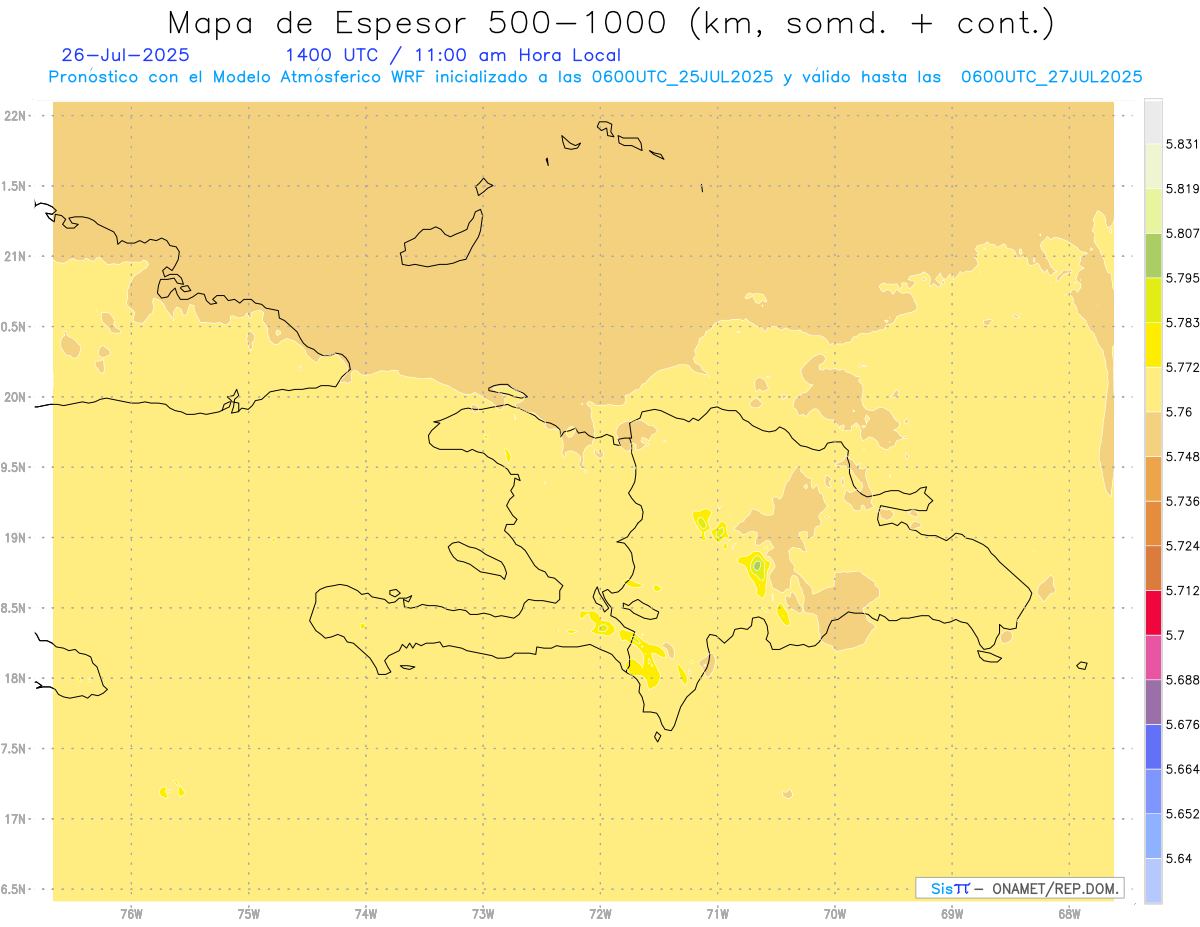Viewport: 1200px width, 927px height.
Task: Click the valid-until time '0600UTC_27JUL2025'
Action: coord(1052,77)
